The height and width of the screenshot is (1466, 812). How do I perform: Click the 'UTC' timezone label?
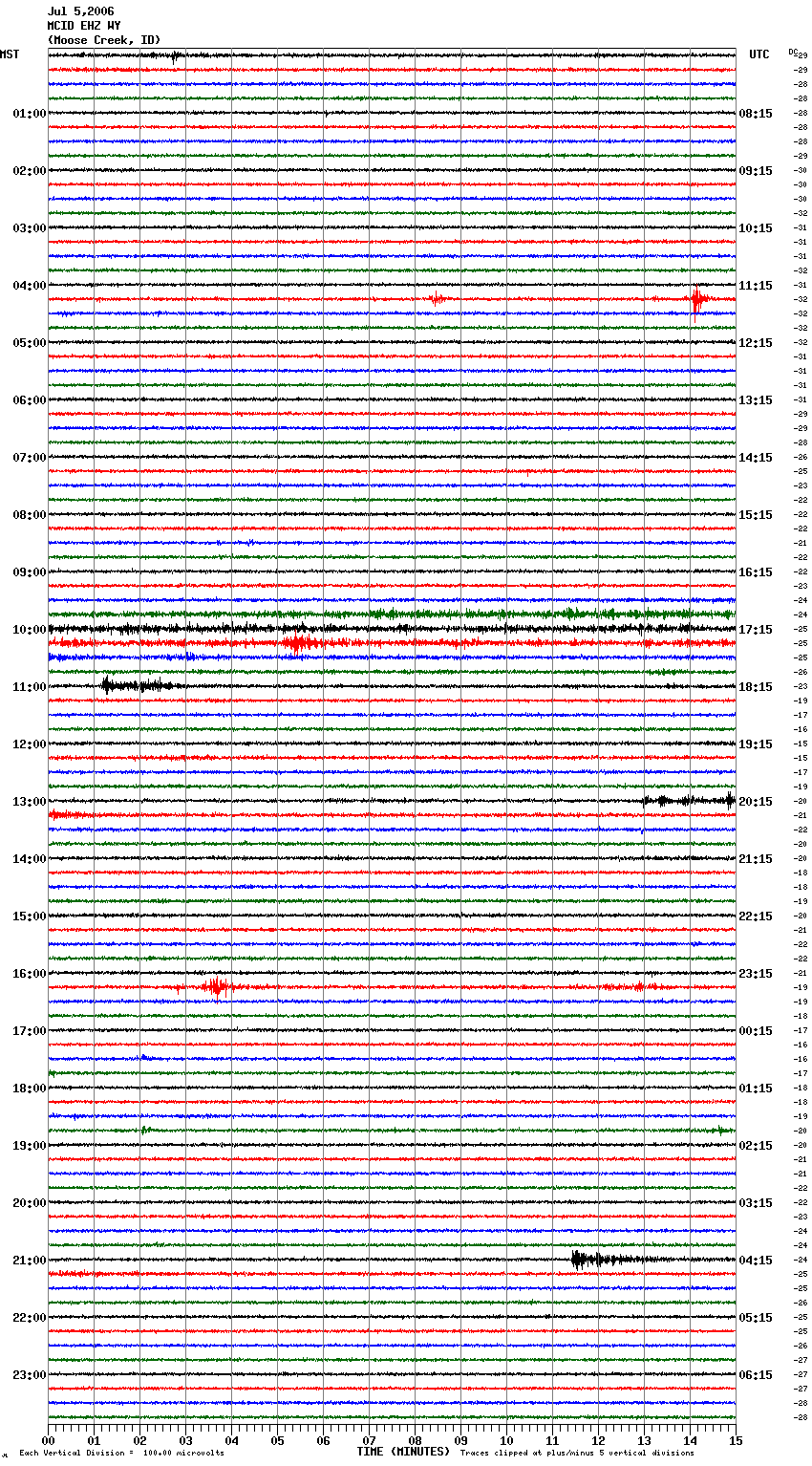[x=759, y=54]
